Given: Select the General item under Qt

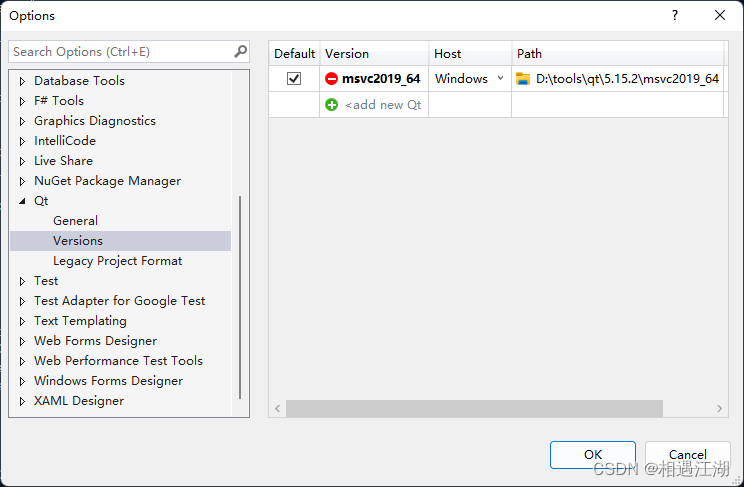Looking at the screenshot, I should pos(76,221).
